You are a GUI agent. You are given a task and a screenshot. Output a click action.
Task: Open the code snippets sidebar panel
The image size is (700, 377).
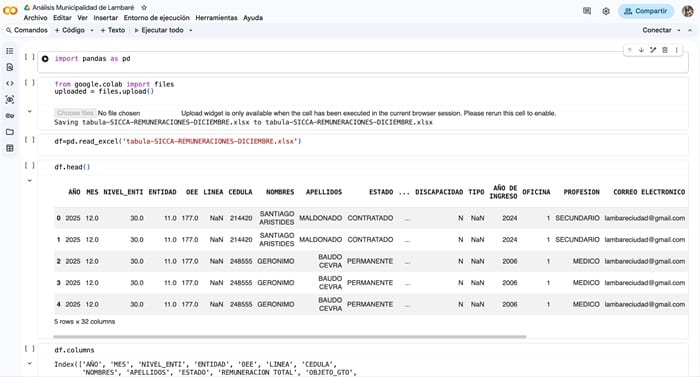pyautogui.click(x=10, y=83)
